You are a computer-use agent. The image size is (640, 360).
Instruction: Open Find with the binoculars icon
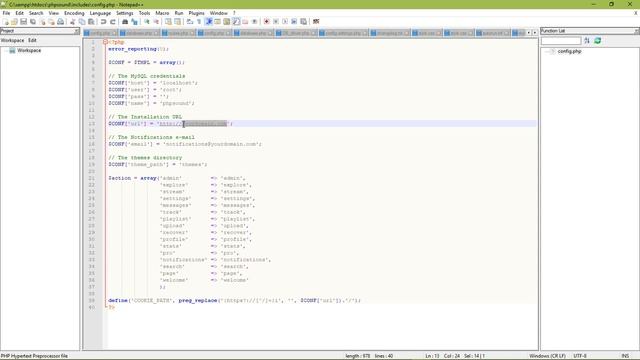point(125,22)
